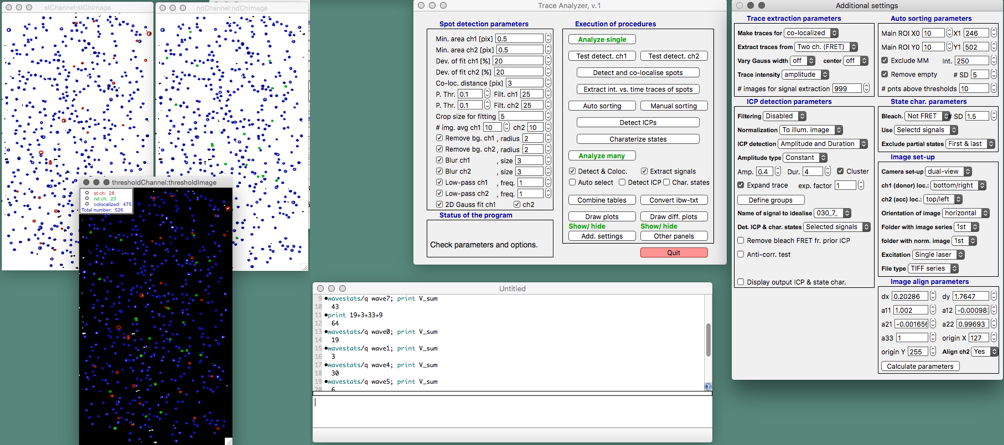
Task: Toggle the Blur ch1 checkbox
Action: point(439,160)
